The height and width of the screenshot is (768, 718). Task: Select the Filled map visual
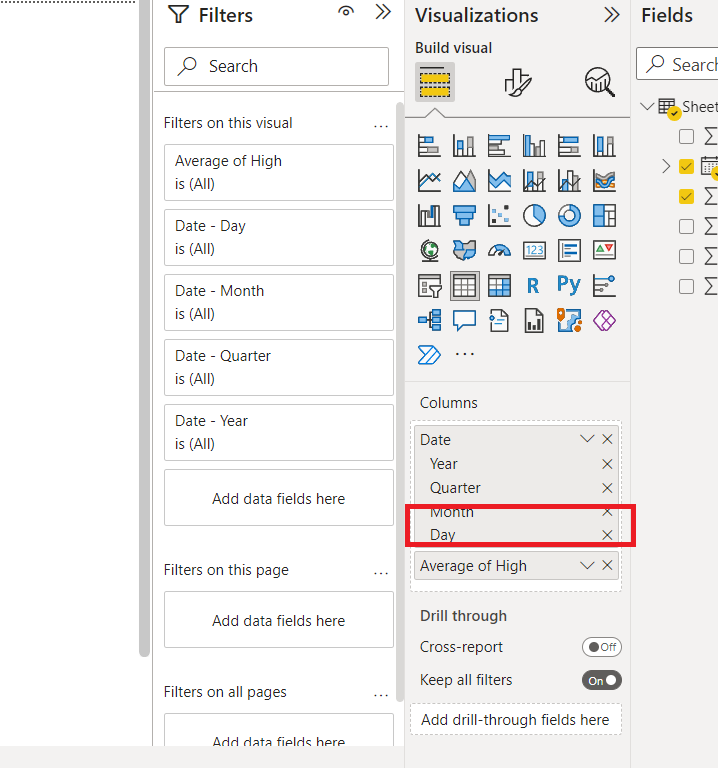(464, 250)
